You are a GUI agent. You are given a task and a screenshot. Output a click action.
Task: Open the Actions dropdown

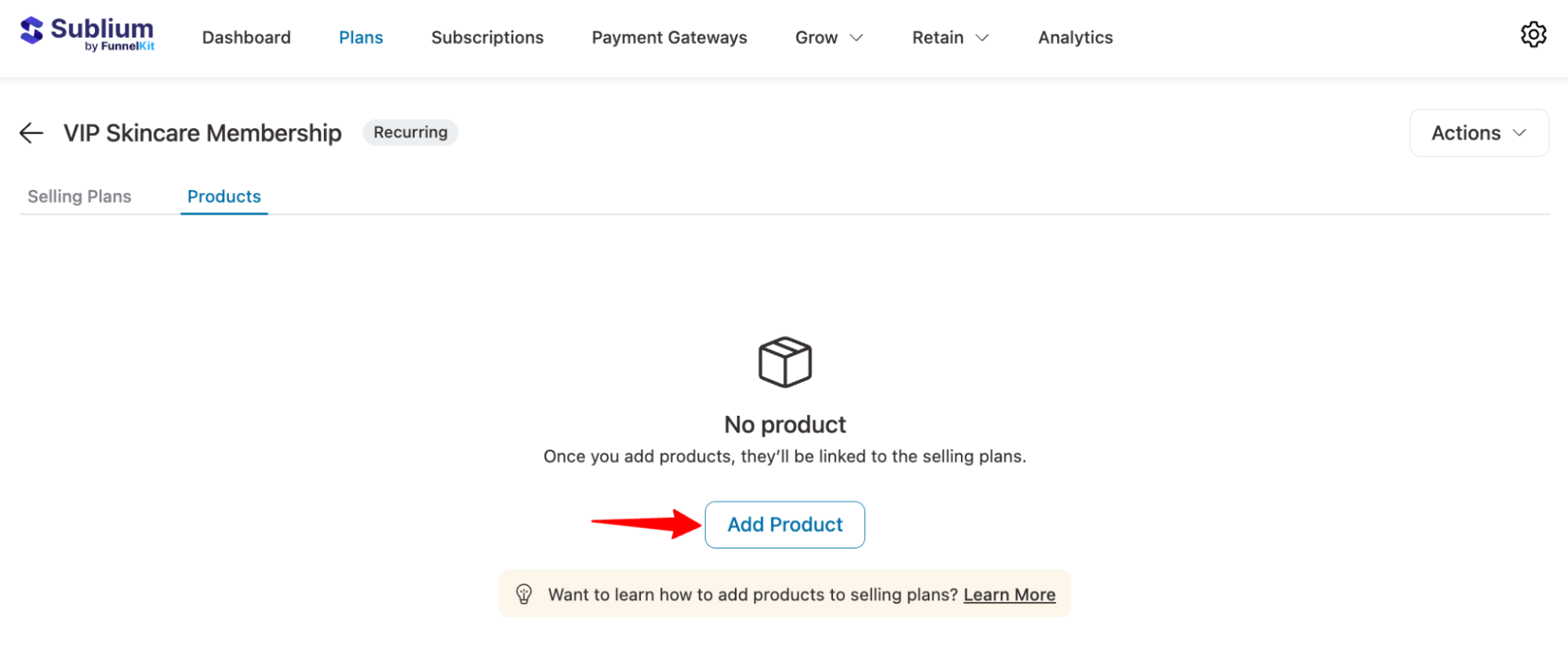tap(1478, 133)
